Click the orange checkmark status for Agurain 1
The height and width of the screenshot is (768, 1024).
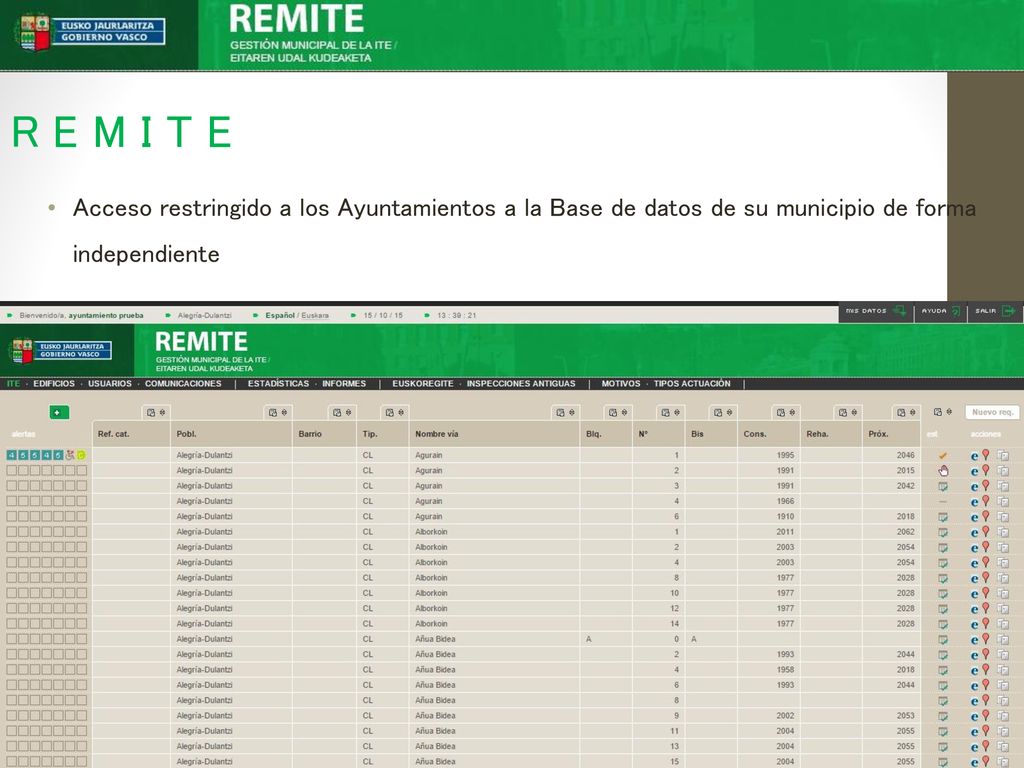click(x=942, y=456)
